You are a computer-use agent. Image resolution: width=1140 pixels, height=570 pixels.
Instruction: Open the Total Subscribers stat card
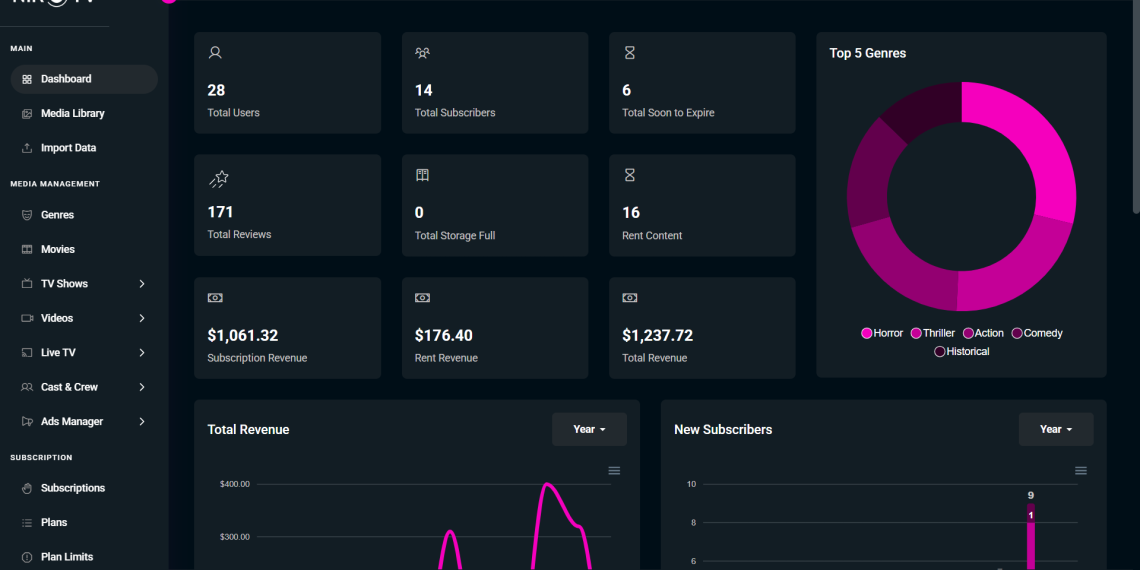point(495,83)
